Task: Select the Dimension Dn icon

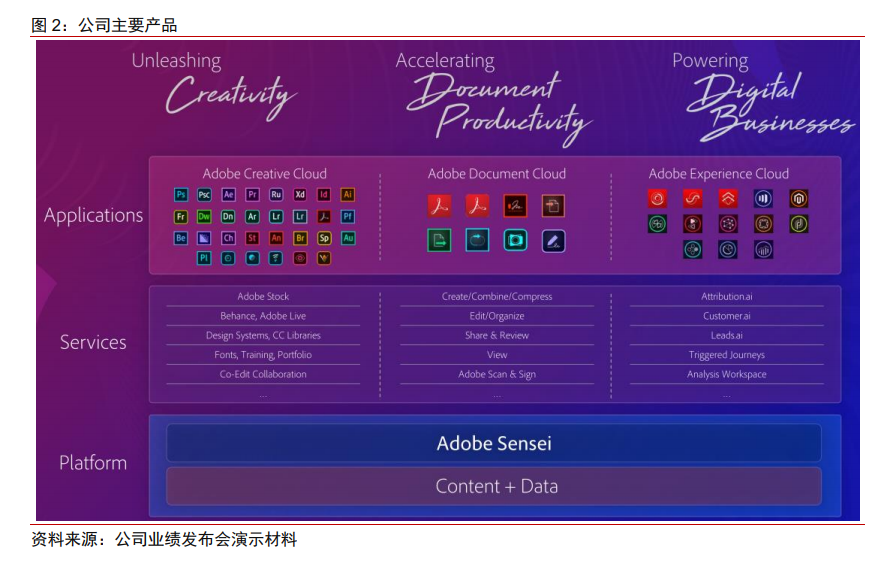Action: tap(228, 217)
